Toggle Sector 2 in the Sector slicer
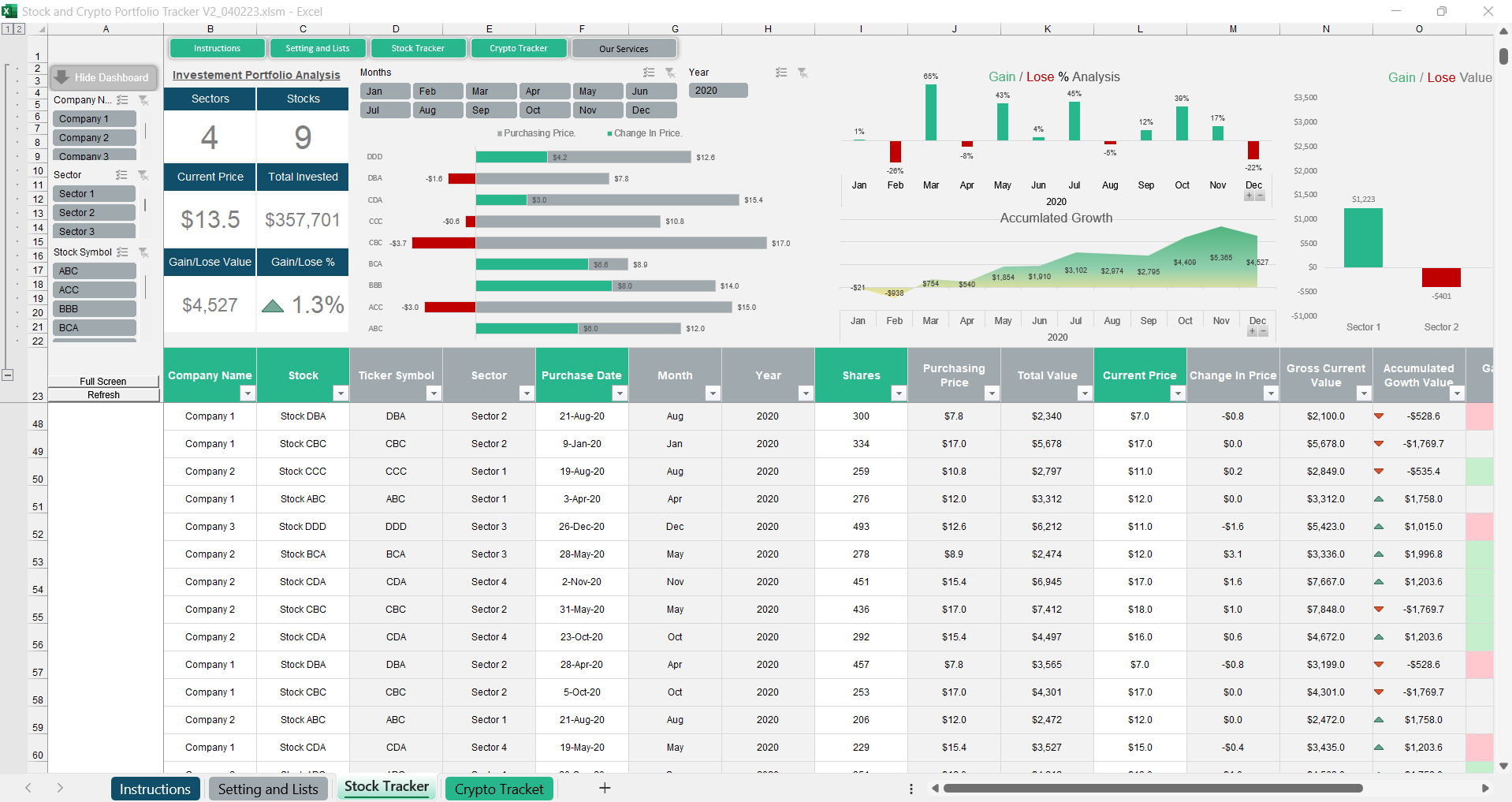 (x=94, y=213)
